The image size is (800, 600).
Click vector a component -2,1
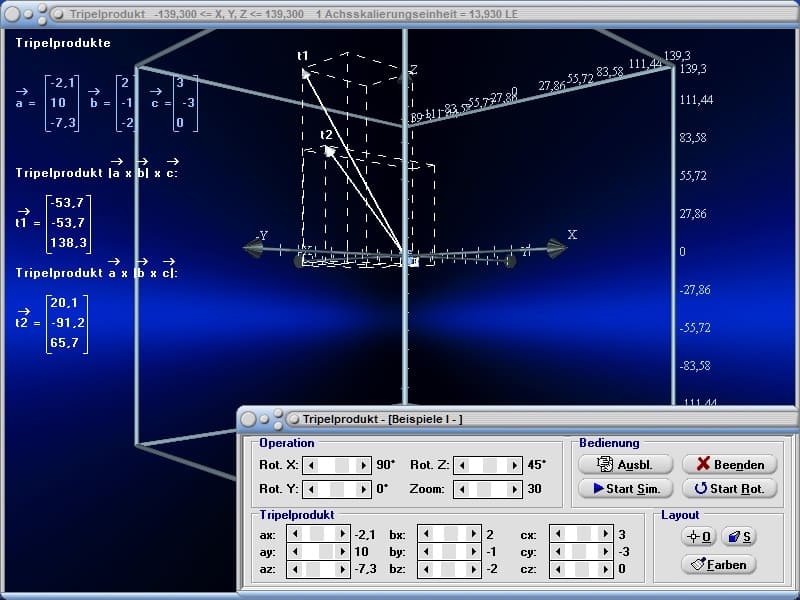point(62,83)
